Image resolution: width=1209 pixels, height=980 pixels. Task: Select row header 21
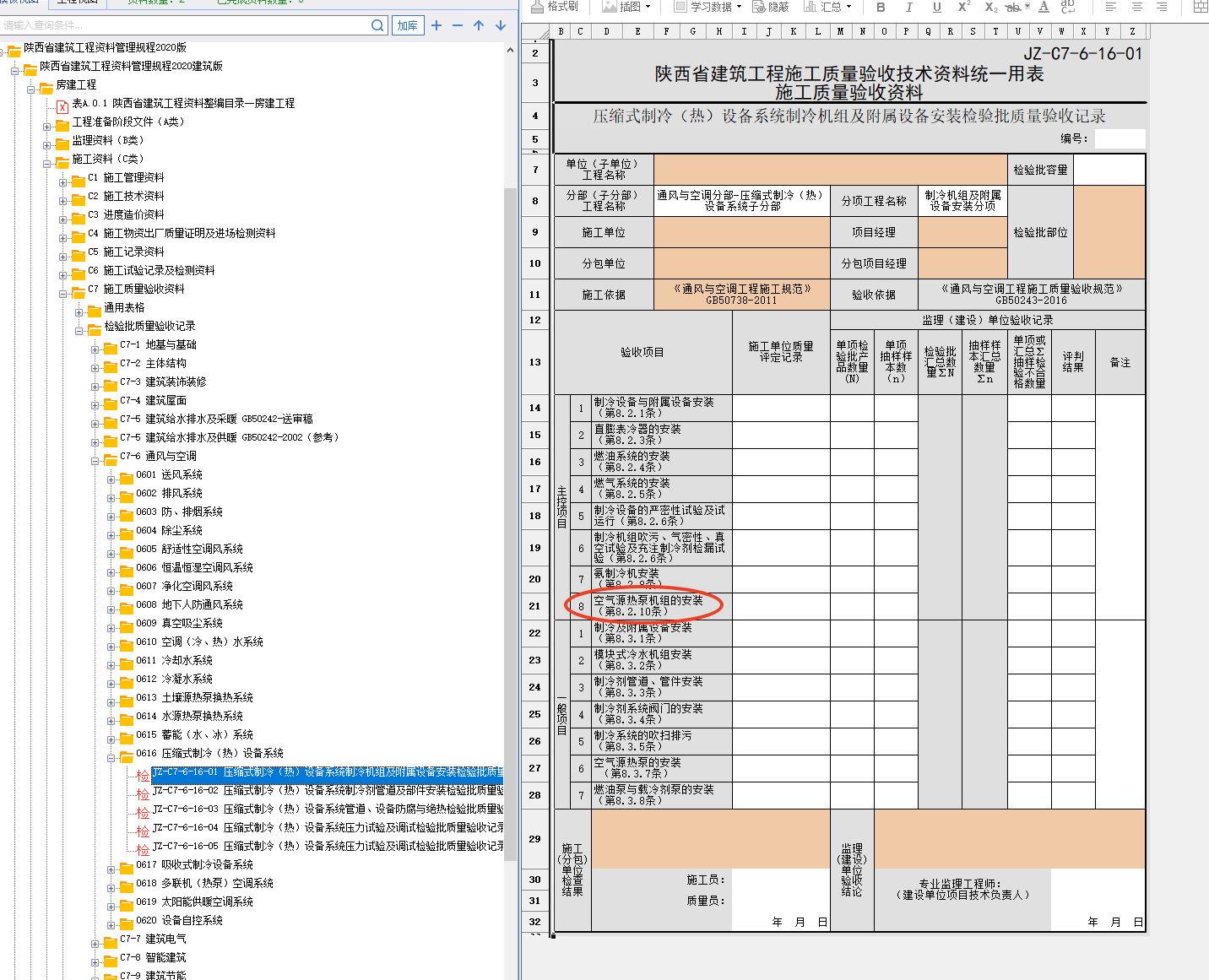click(535, 606)
